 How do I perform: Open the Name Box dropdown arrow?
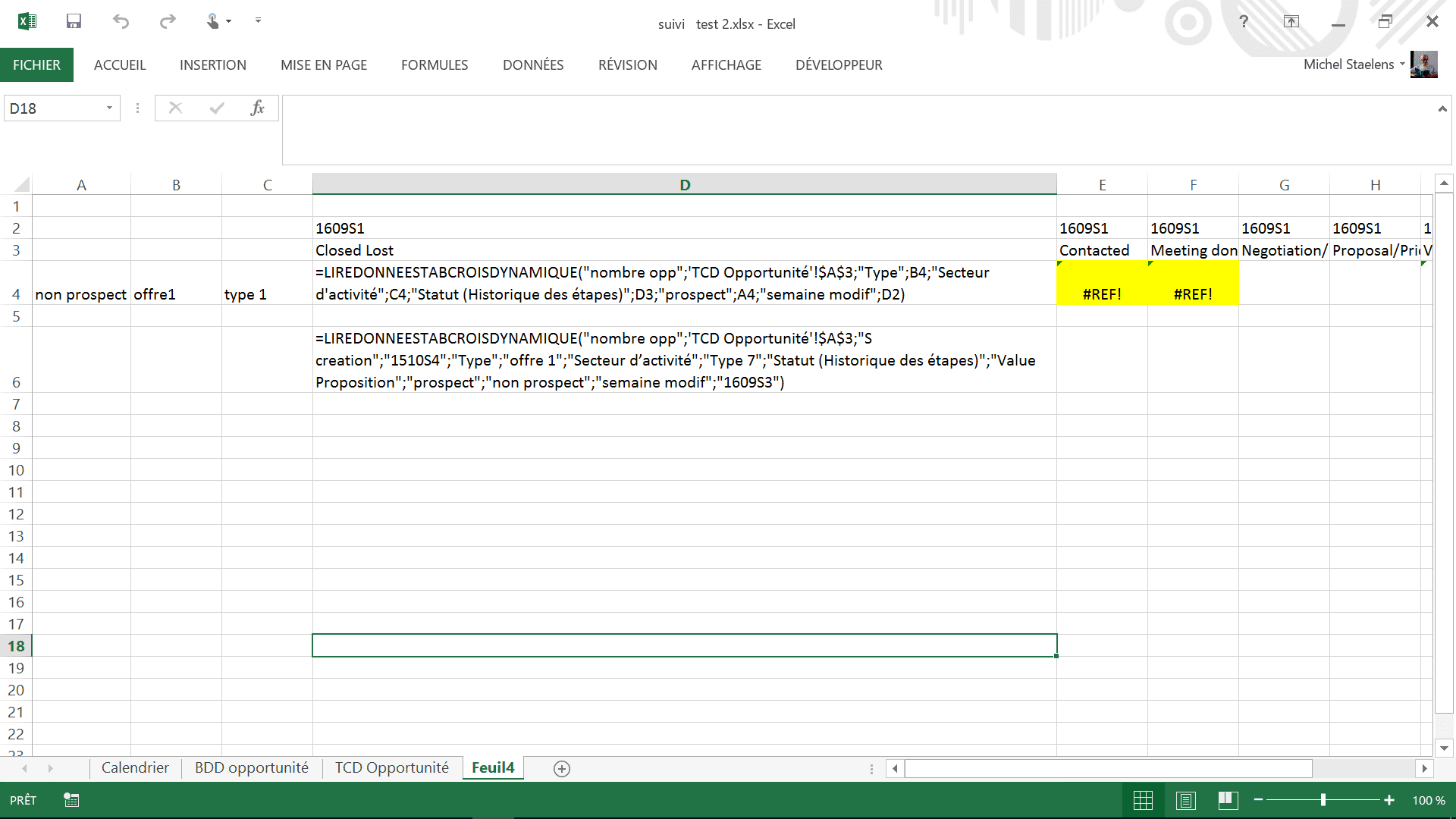(109, 108)
